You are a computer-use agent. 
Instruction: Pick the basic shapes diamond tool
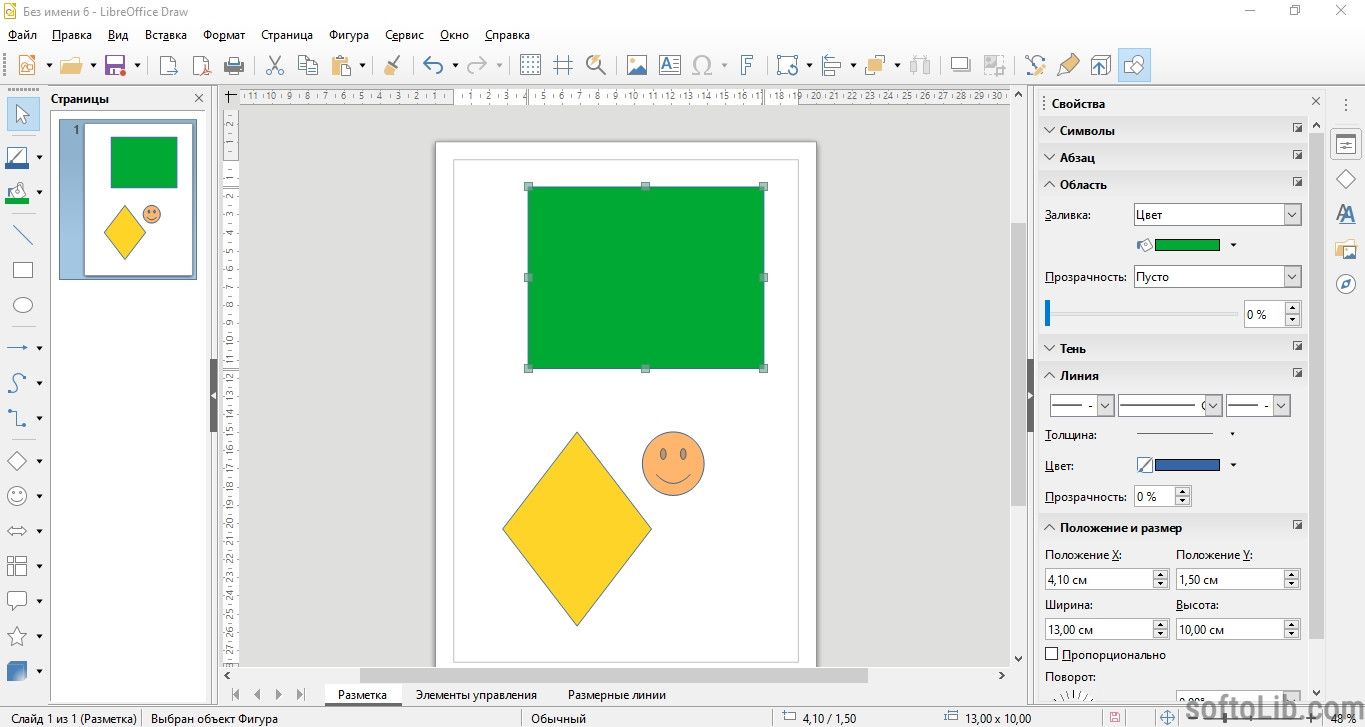[x=18, y=461]
